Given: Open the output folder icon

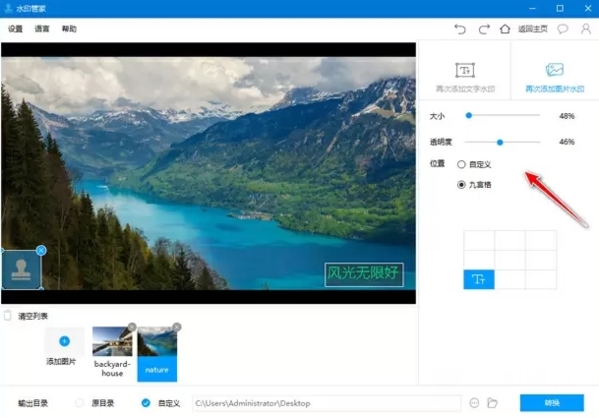Looking at the screenshot, I should click(492, 403).
